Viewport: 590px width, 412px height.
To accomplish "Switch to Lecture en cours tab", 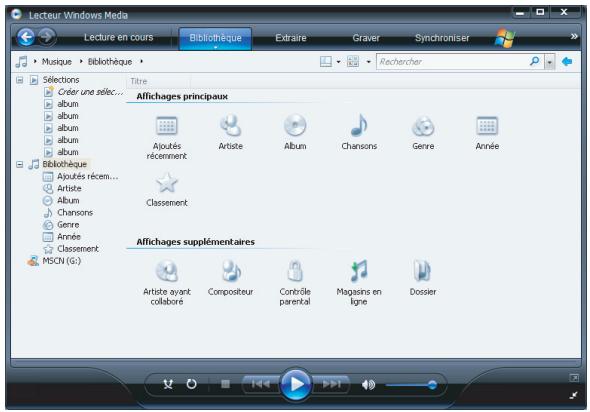I will click(119, 37).
